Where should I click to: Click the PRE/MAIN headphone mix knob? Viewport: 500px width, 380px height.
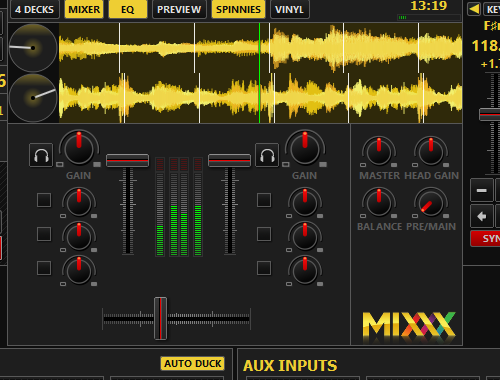pos(431,203)
